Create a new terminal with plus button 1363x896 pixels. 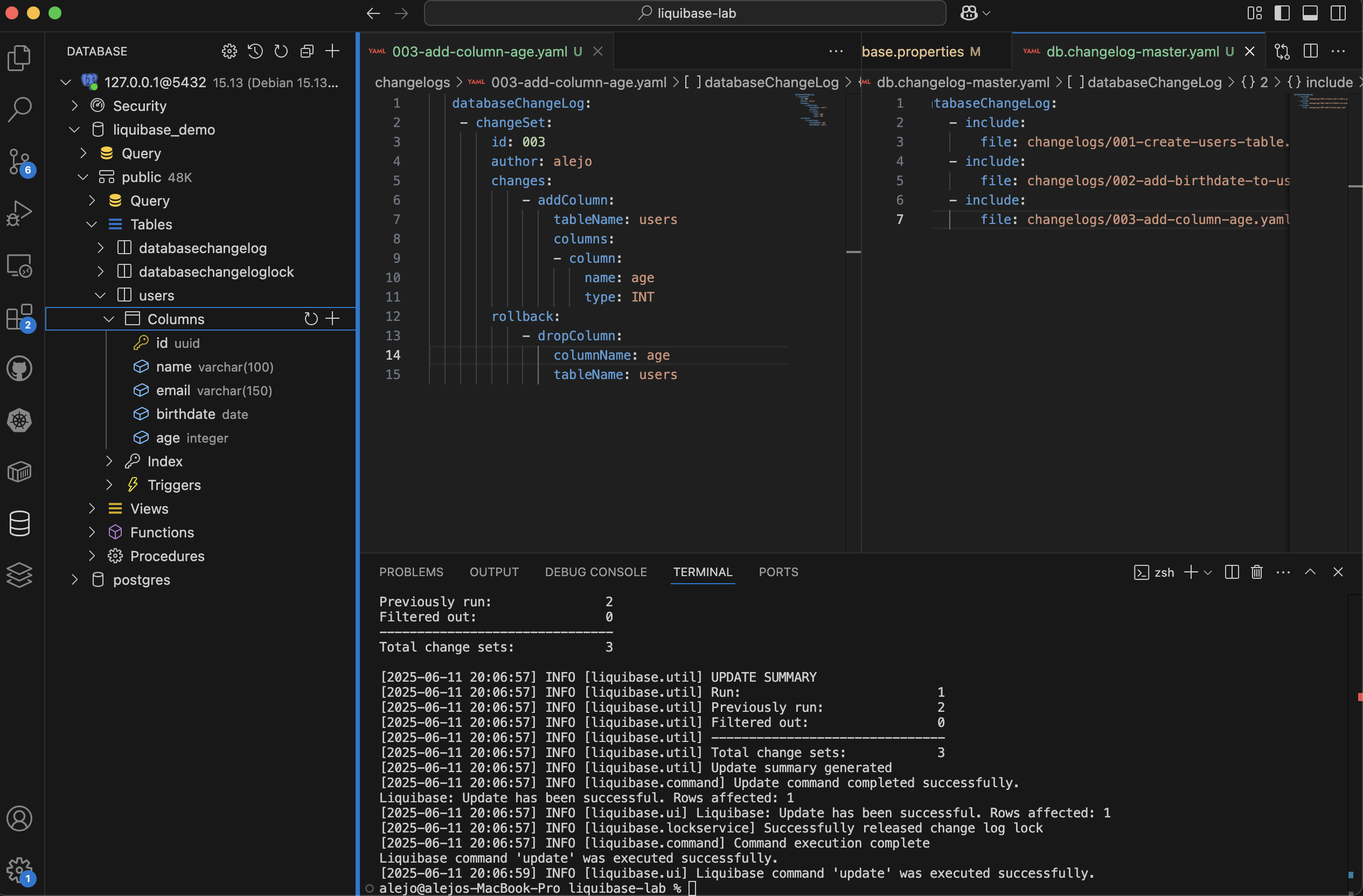1191,572
